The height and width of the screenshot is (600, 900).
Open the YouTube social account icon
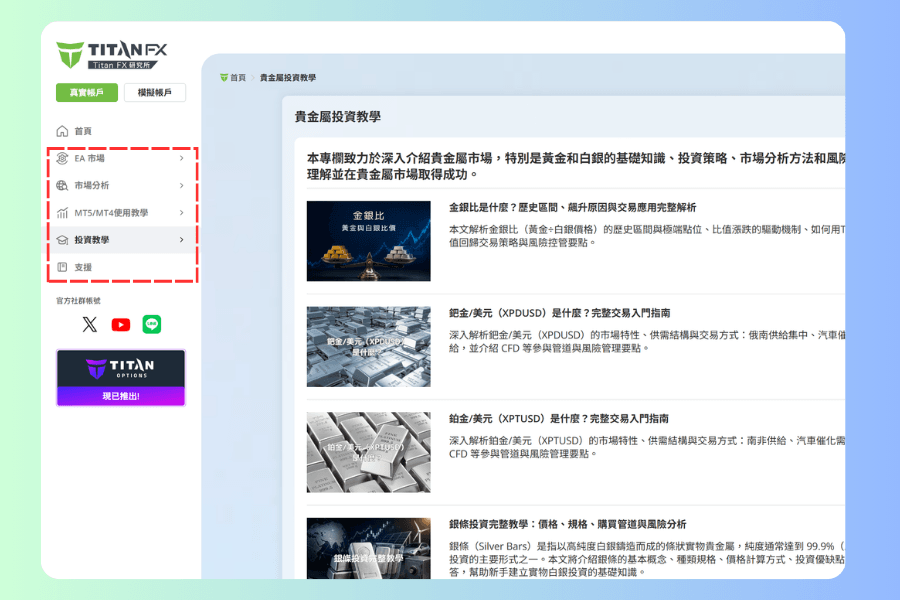click(121, 325)
